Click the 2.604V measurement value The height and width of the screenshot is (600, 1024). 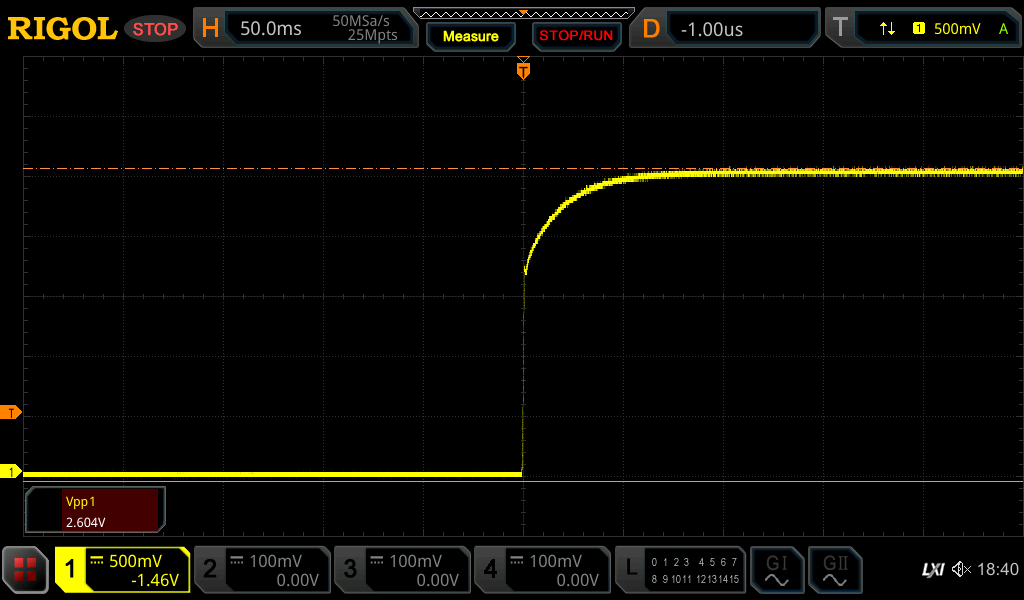coord(86,522)
